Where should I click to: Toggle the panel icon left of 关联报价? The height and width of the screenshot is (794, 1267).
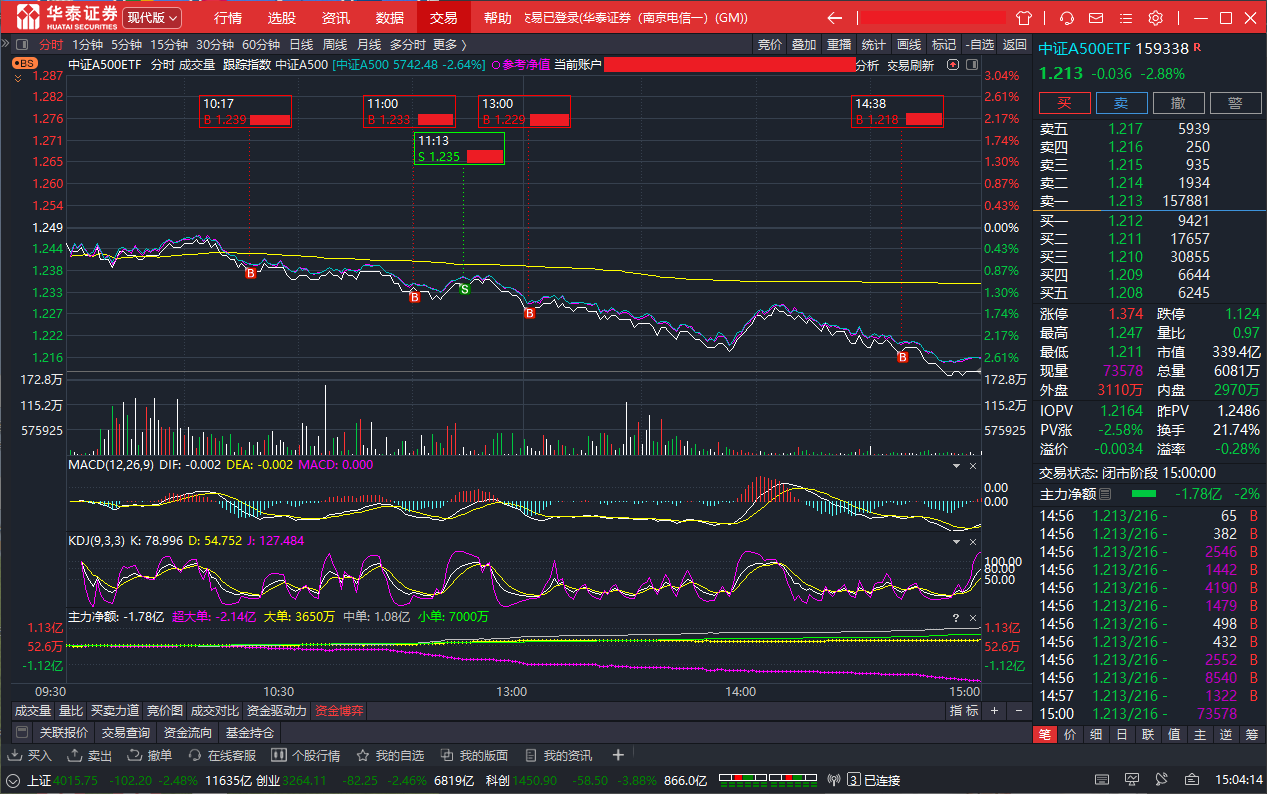(x=21, y=732)
